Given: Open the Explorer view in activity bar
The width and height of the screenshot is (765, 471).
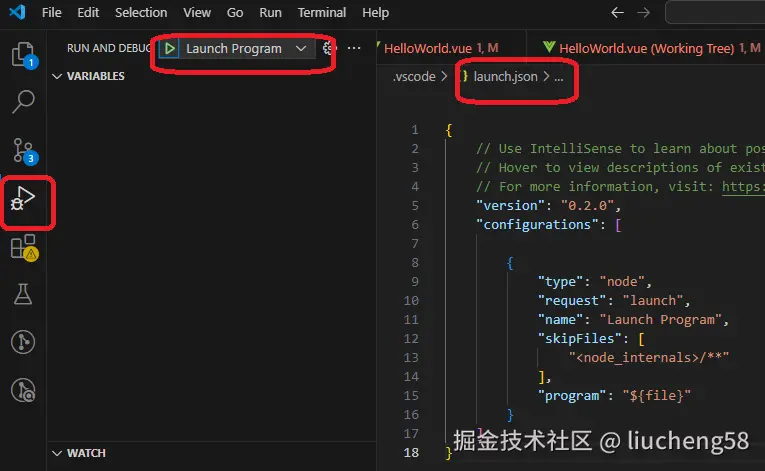Looking at the screenshot, I should [23, 55].
